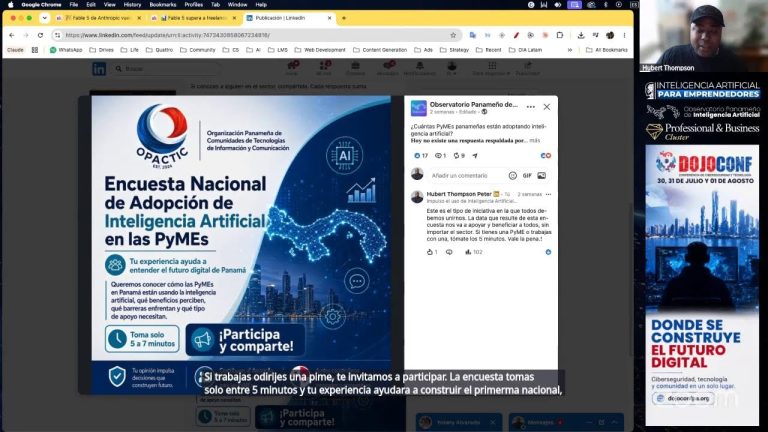Open Hubert Thompson Peter's profile link

pyautogui.click(x=459, y=194)
